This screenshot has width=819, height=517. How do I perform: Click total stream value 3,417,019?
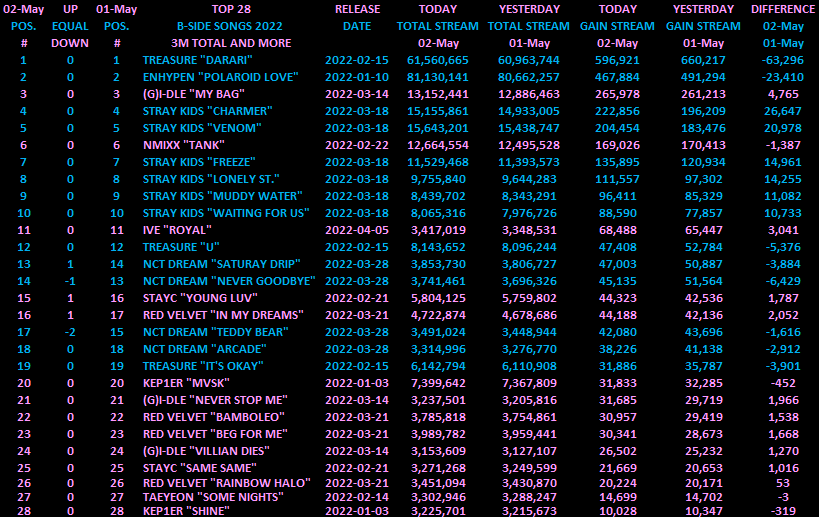(438, 230)
